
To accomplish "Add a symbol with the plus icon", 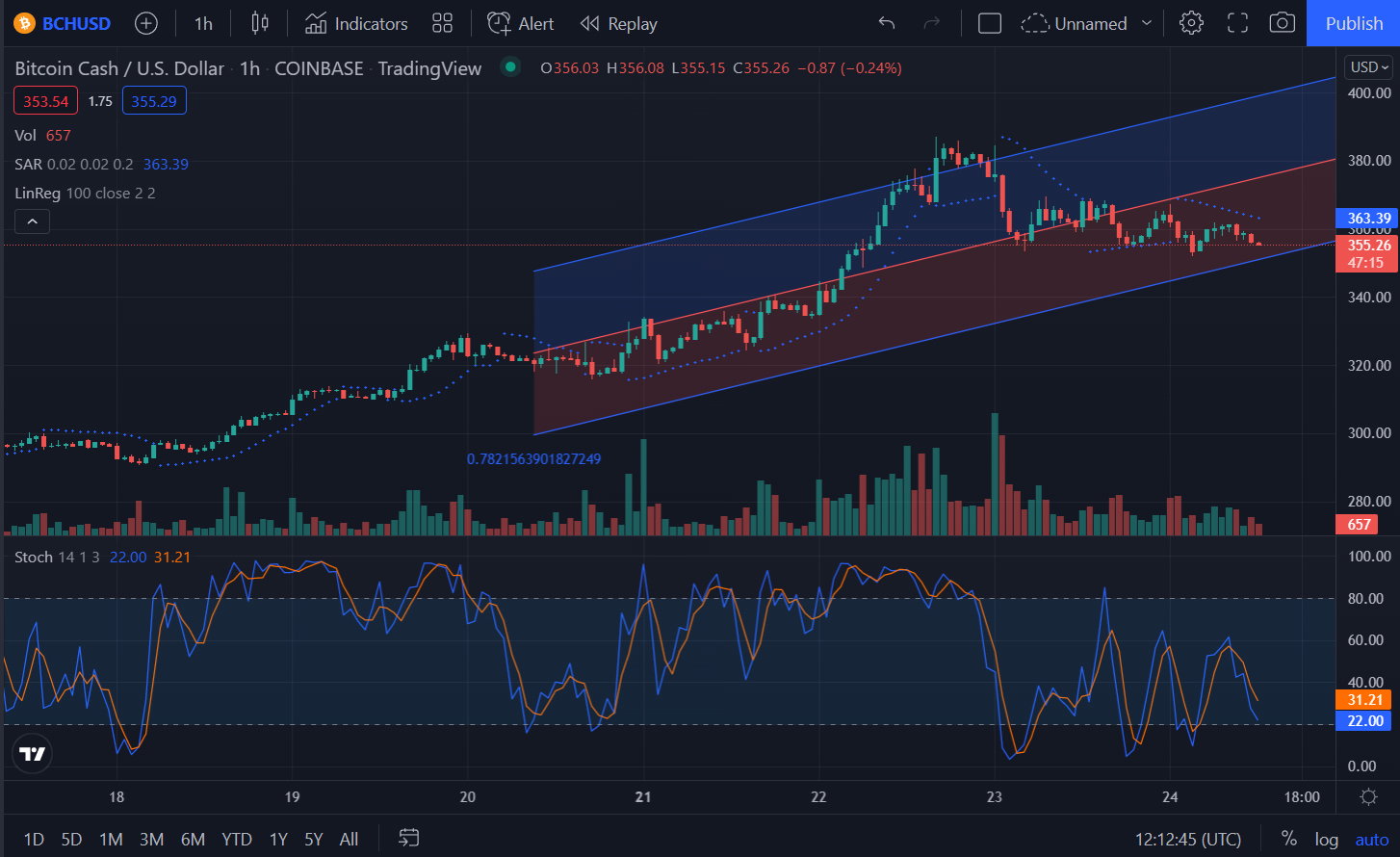I will [146, 23].
